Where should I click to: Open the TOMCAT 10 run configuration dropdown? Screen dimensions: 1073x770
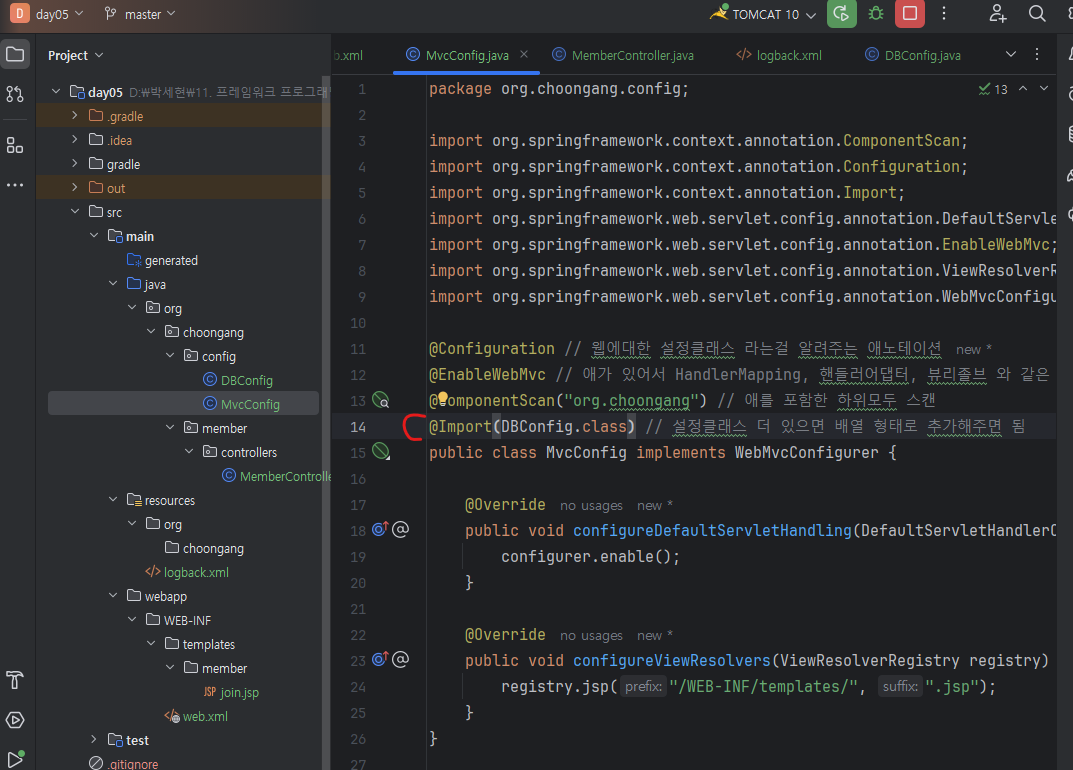coord(768,14)
